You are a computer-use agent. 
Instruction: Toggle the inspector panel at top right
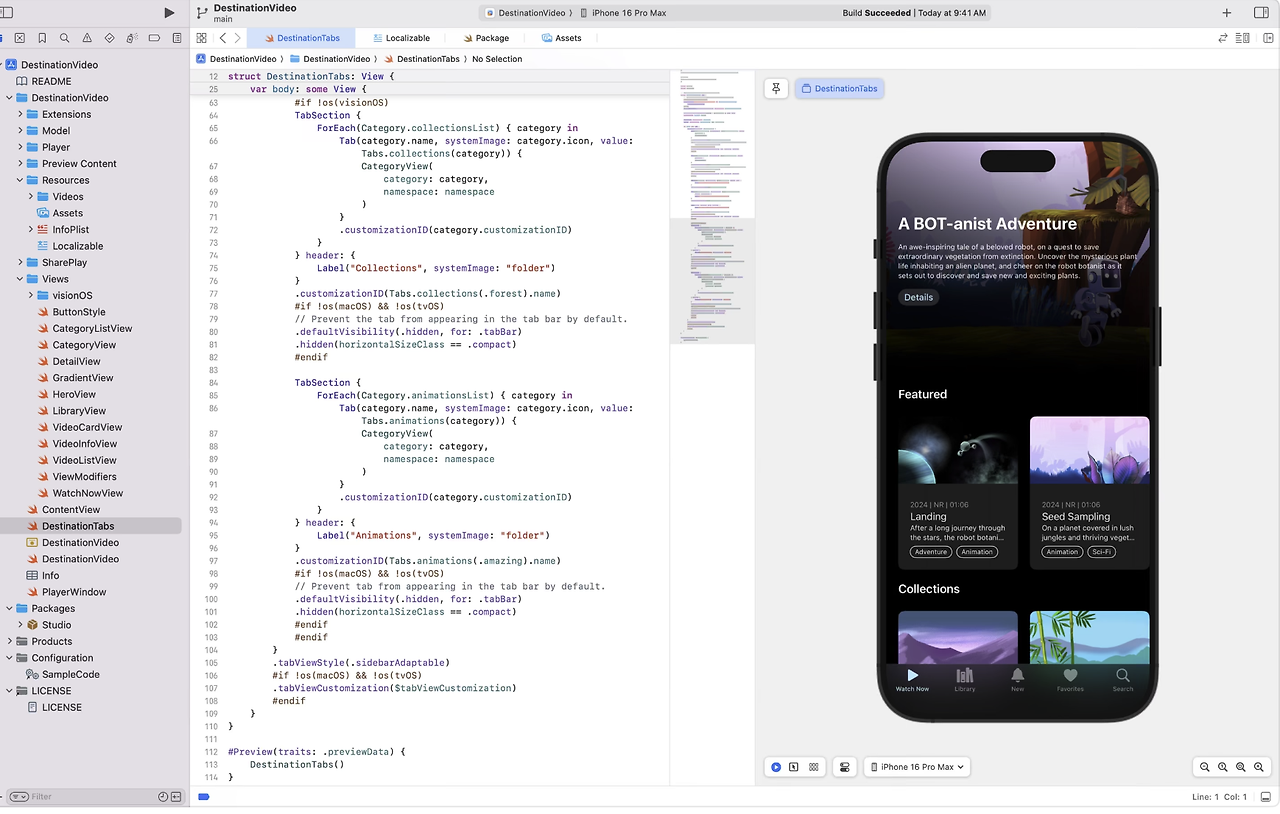(1260, 13)
